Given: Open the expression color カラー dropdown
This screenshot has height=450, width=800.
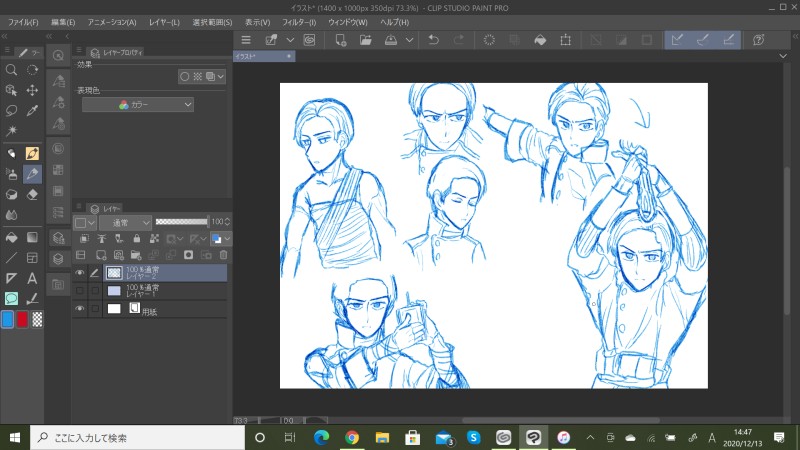Looking at the screenshot, I should tap(138, 104).
